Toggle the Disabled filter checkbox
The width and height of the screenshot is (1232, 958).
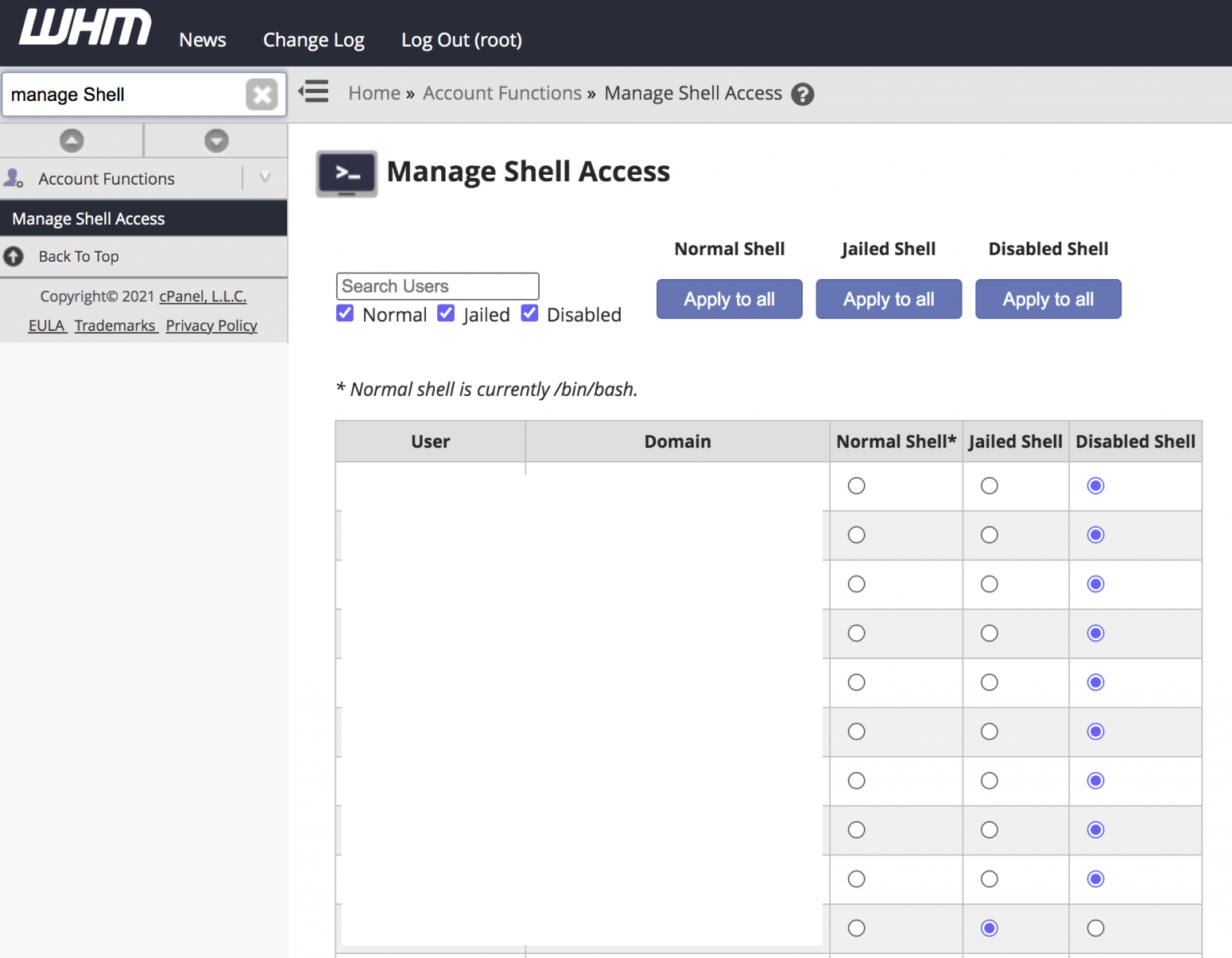(529, 313)
